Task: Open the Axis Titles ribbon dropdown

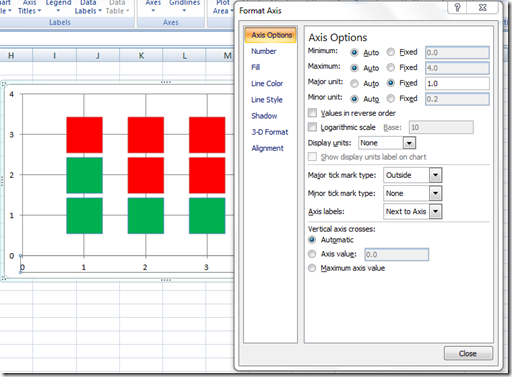Action: [29, 7]
